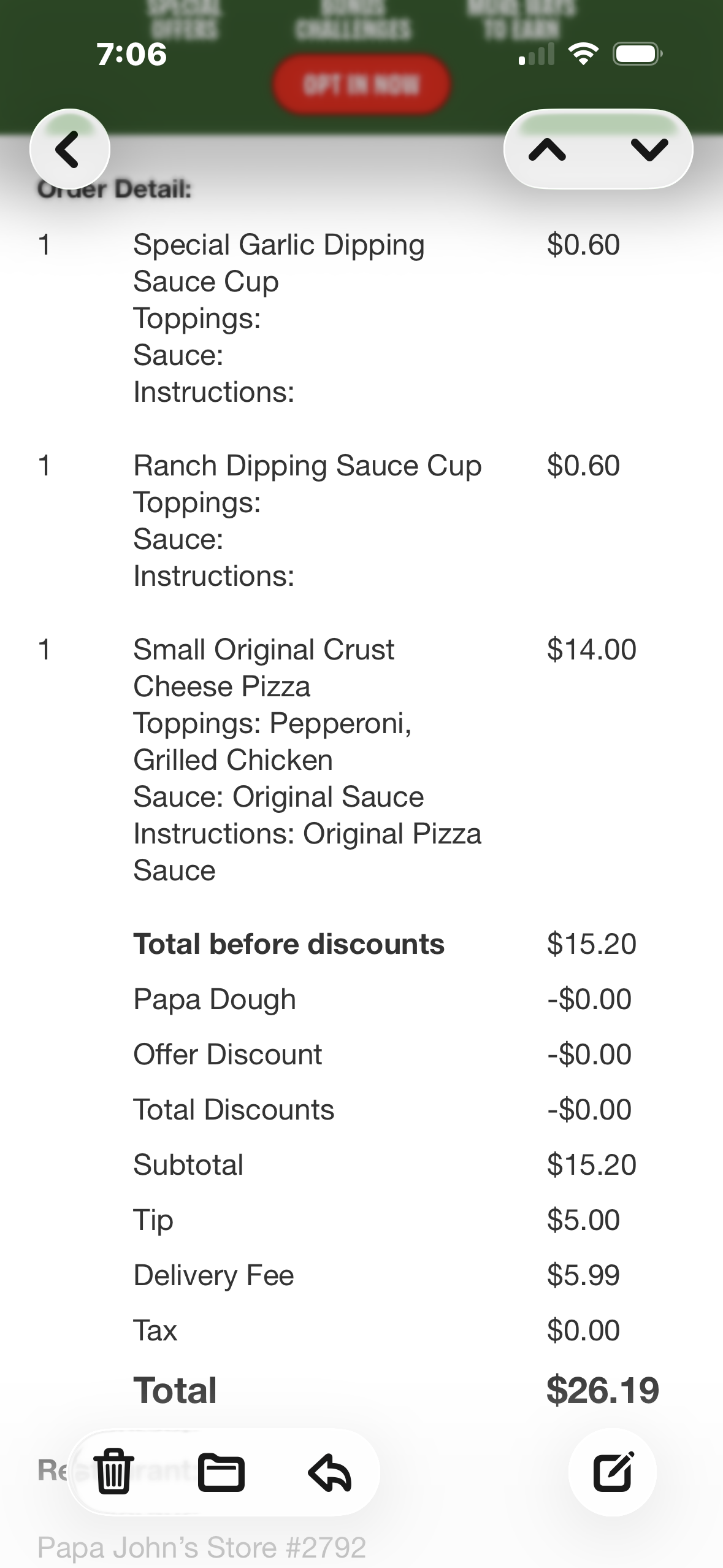Compose a new message
The width and height of the screenshot is (723, 1568).
[x=612, y=1472]
